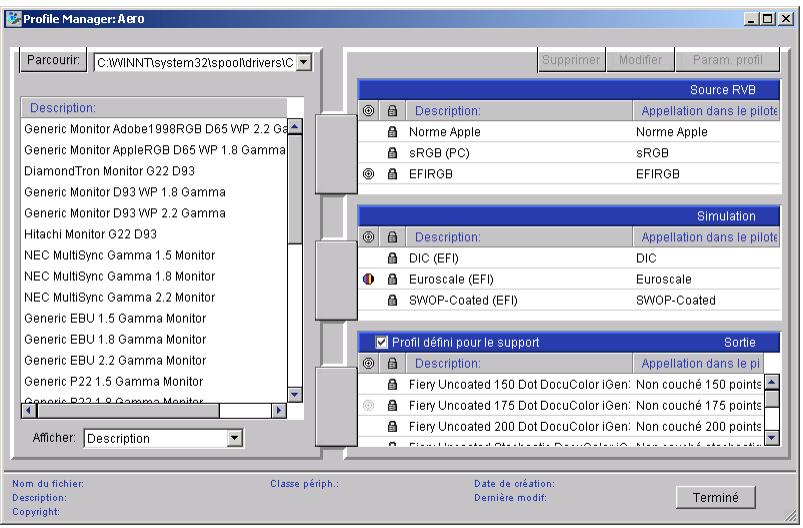Select the SWOP-Coated (EFI) simulation profile
The height and width of the screenshot is (528, 803).
569,300
